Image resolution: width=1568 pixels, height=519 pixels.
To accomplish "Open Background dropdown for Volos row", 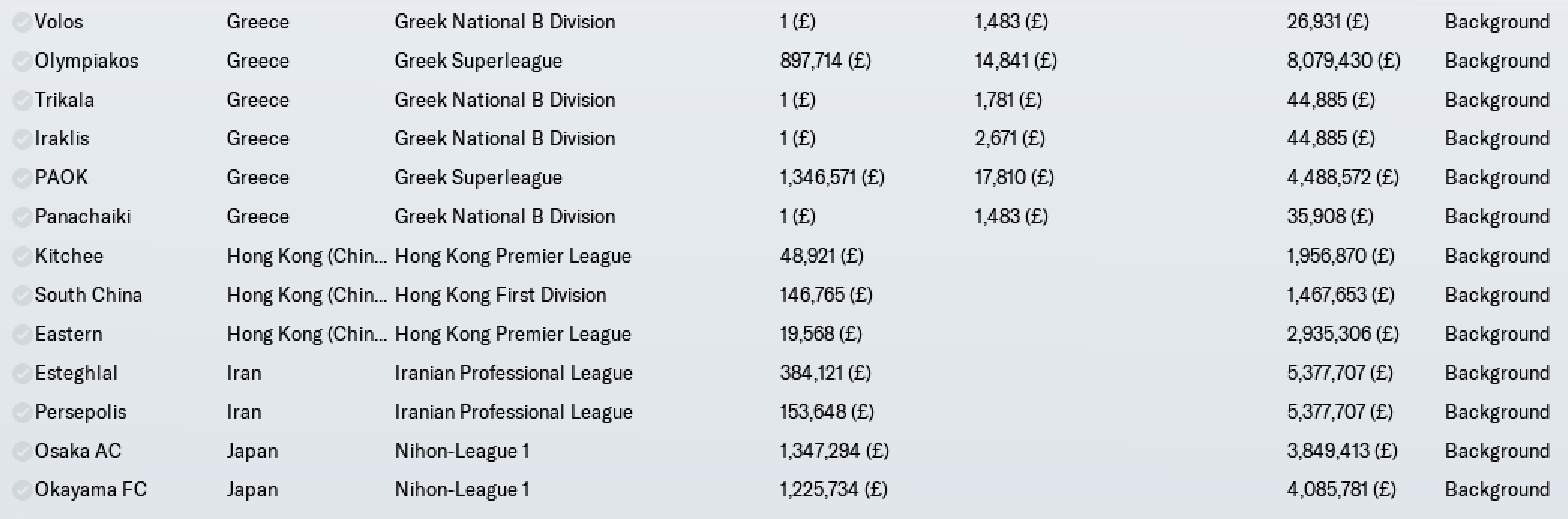I will [x=1497, y=22].
